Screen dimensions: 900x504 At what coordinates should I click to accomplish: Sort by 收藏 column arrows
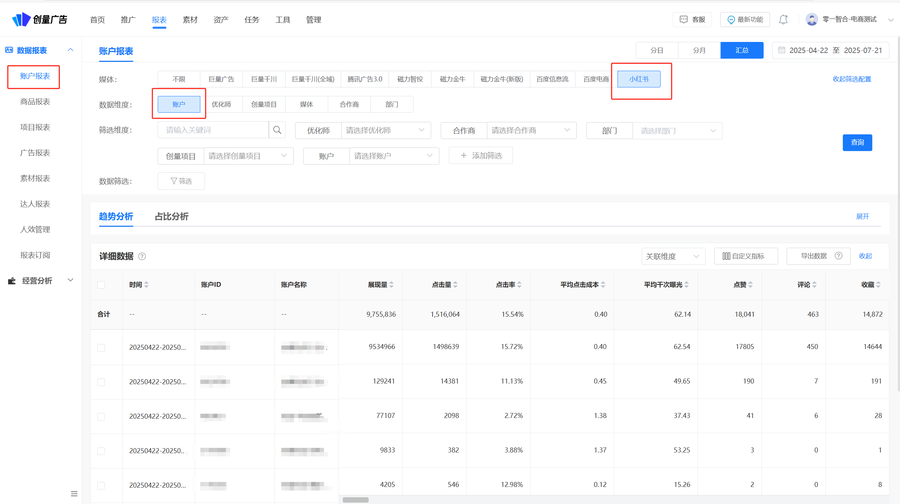[x=878, y=285]
